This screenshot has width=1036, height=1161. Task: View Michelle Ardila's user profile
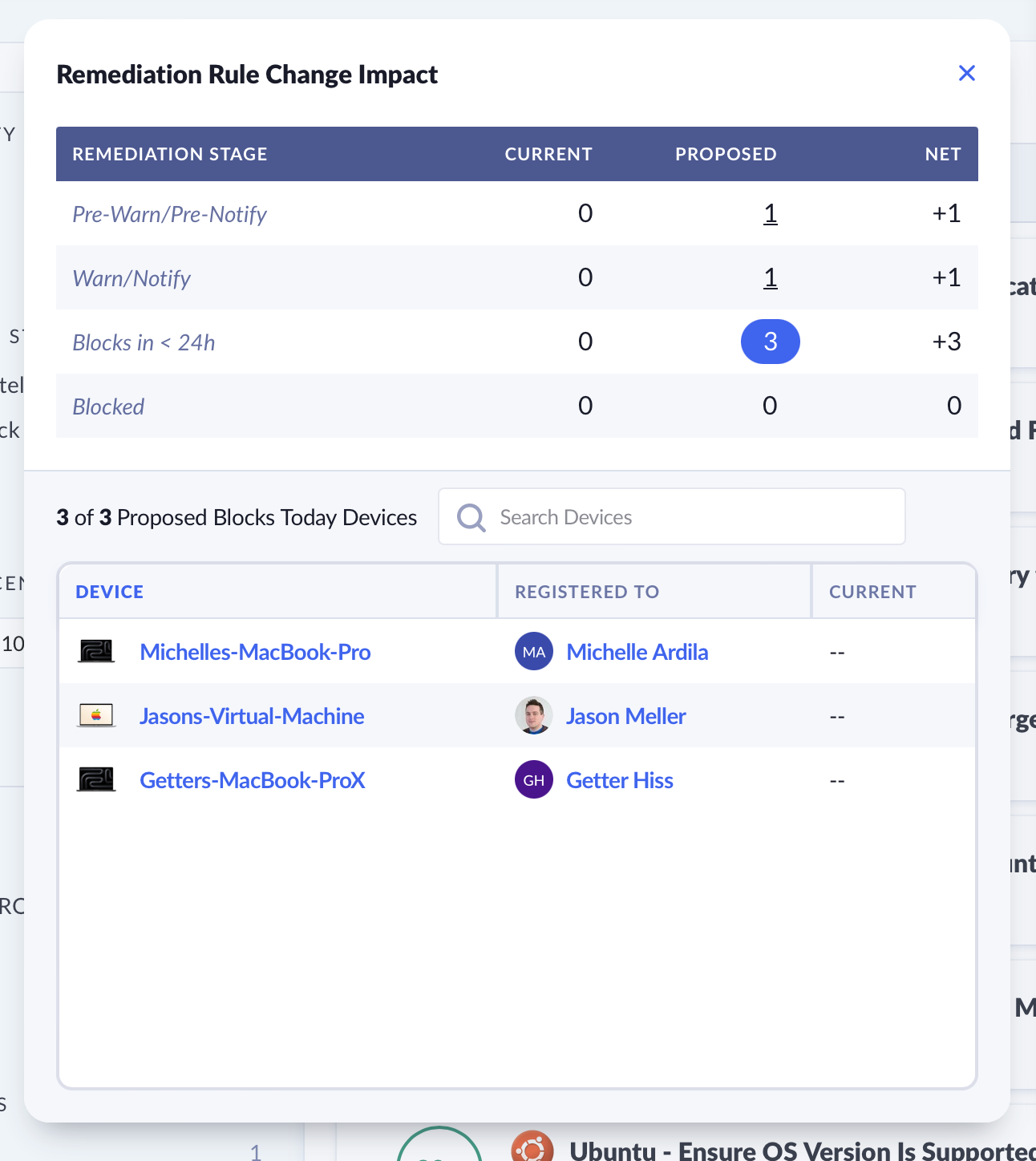(x=637, y=652)
